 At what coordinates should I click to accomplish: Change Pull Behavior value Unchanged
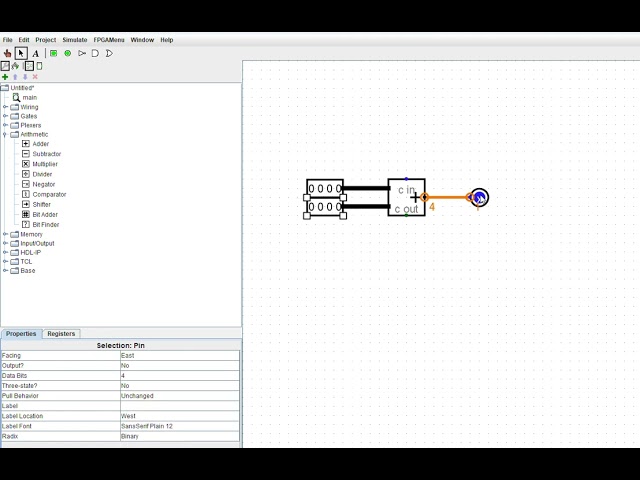click(x=180, y=396)
